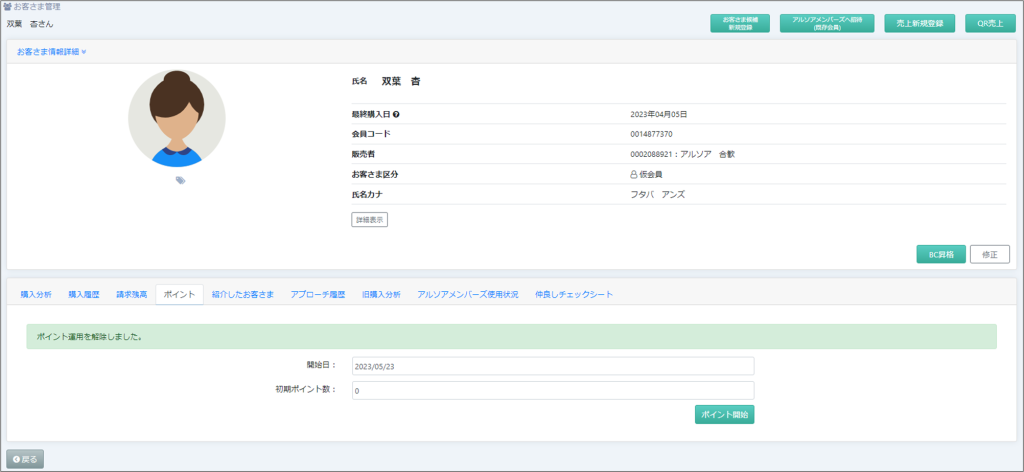Click the お客さま候補 新規登録 button
The width and height of the screenshot is (1024, 472).
tap(741, 23)
